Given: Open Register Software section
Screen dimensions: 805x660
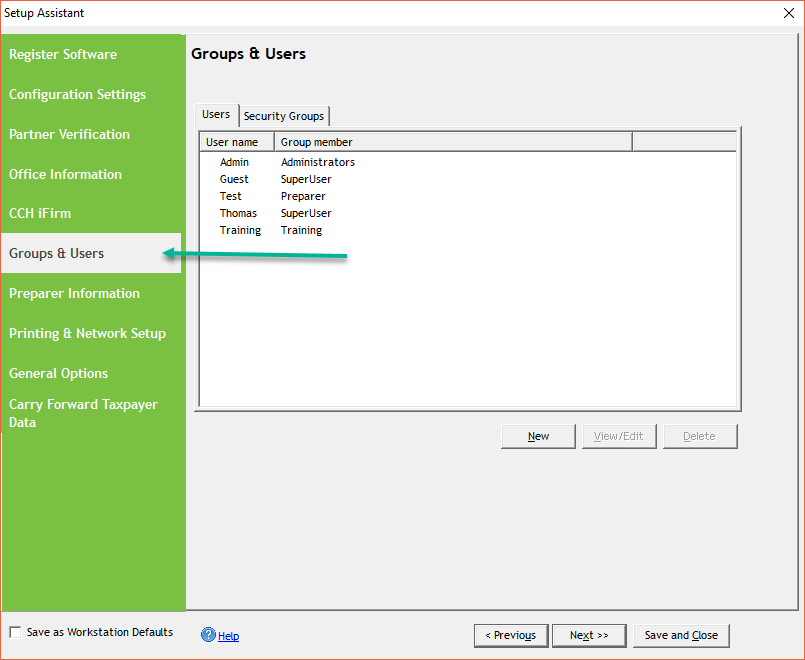Looking at the screenshot, I should tap(63, 54).
